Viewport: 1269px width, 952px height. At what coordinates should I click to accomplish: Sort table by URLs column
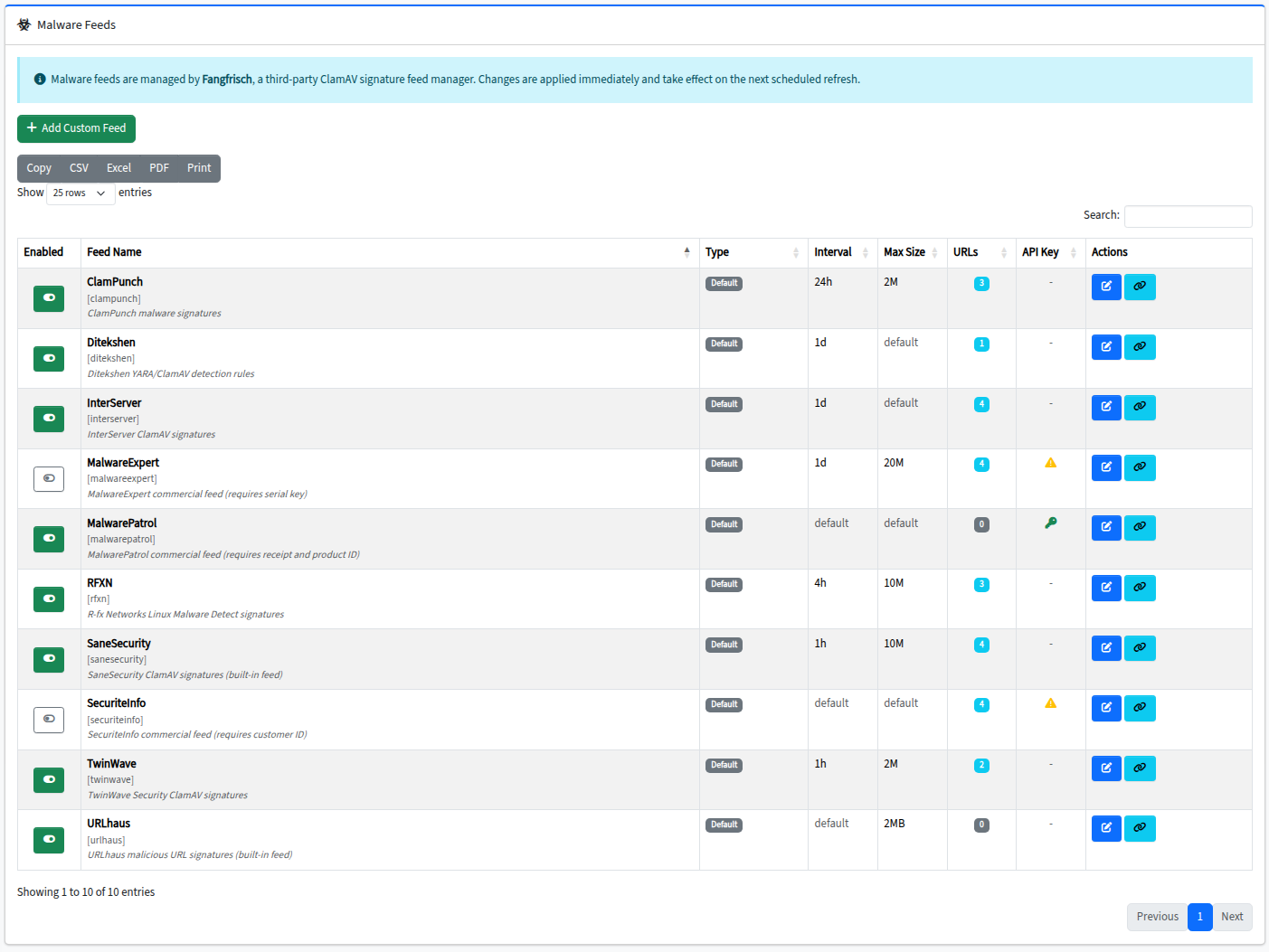[x=981, y=252]
